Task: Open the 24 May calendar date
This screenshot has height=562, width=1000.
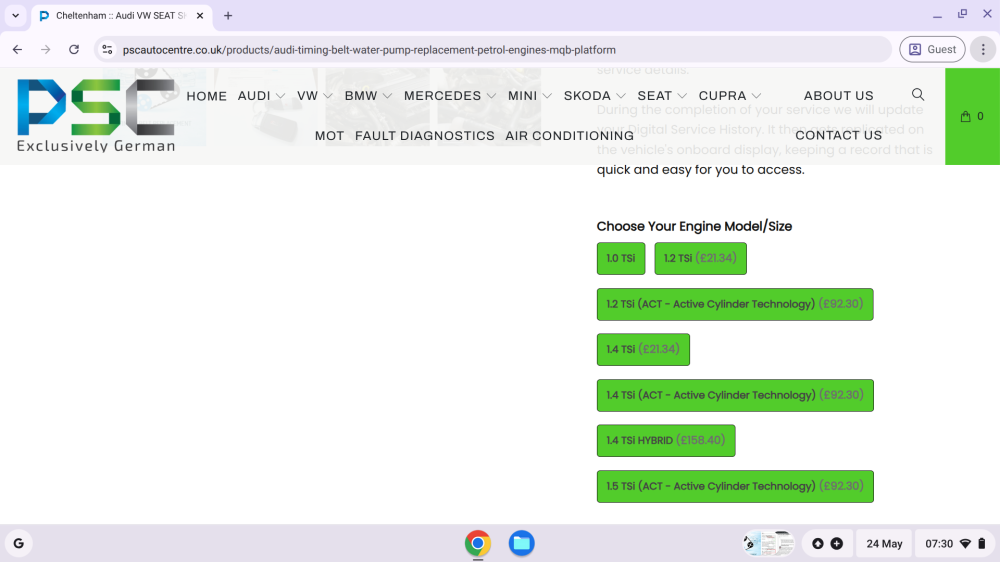Action: click(884, 544)
